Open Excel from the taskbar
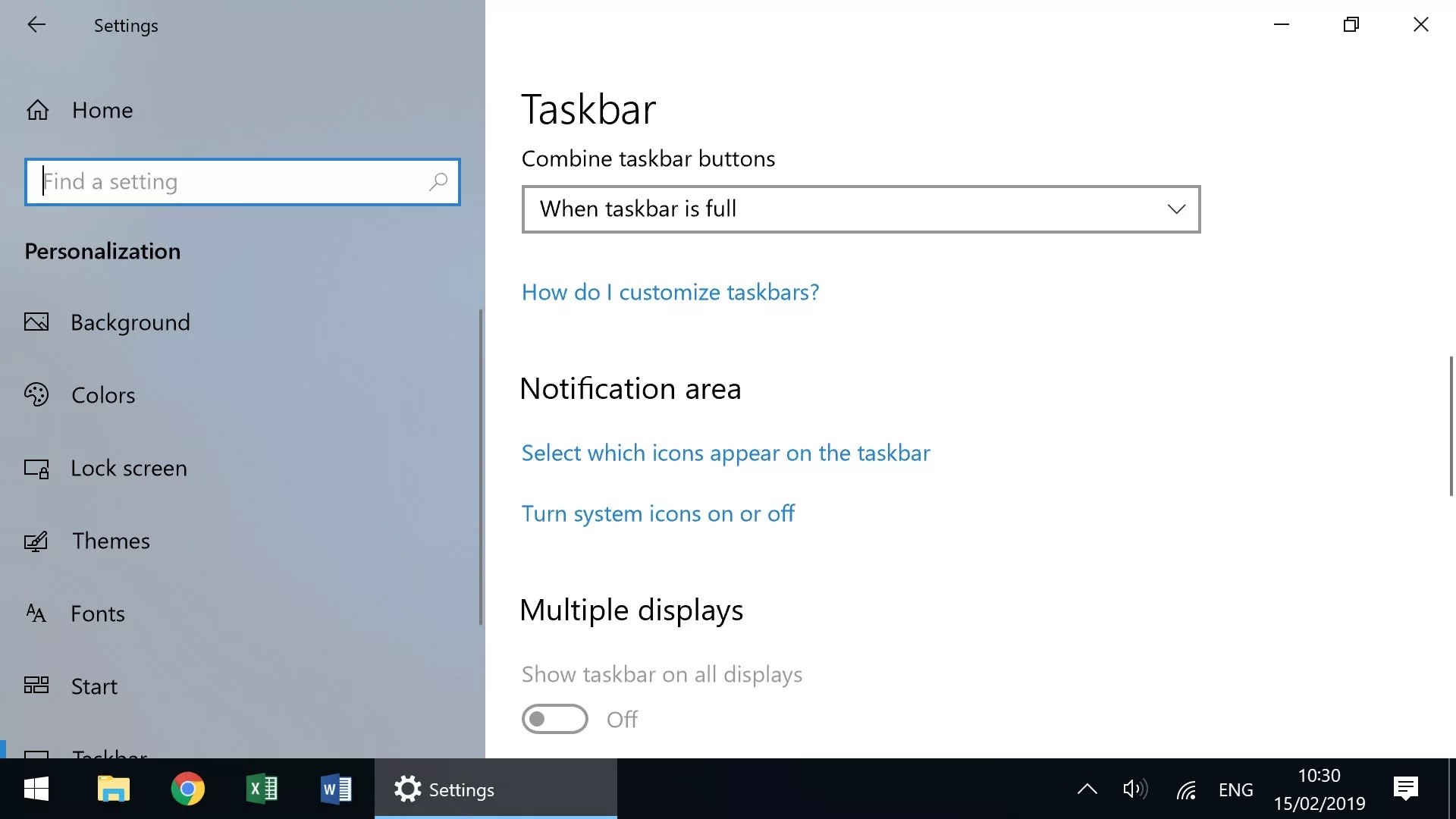1456x819 pixels. (x=262, y=789)
